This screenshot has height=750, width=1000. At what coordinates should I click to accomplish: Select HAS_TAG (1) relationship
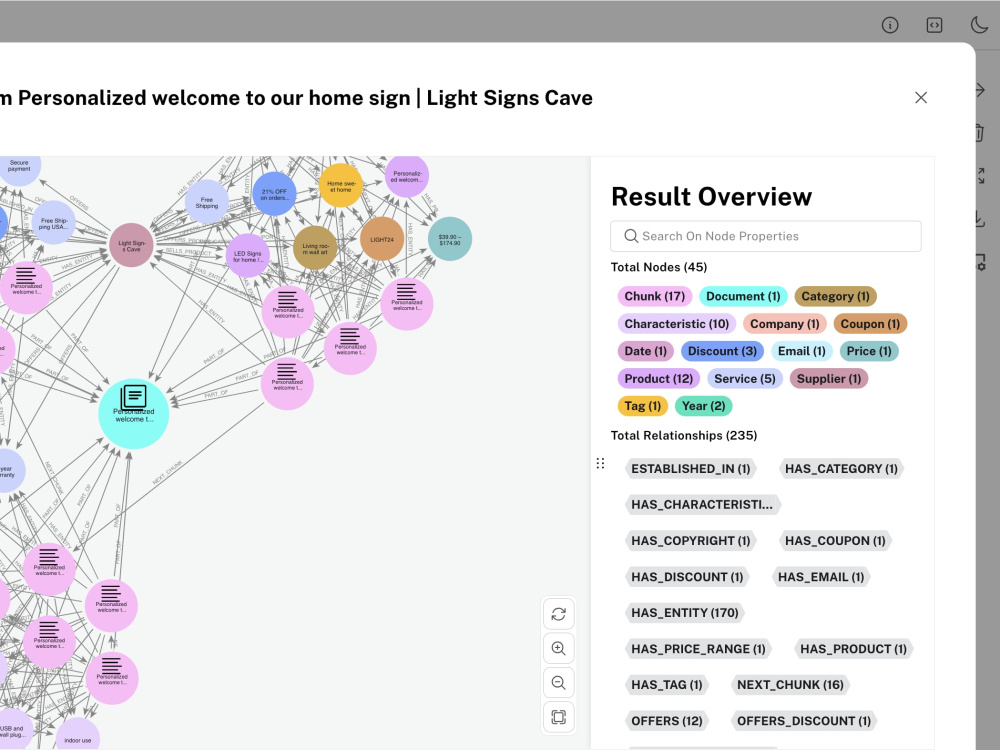666,685
